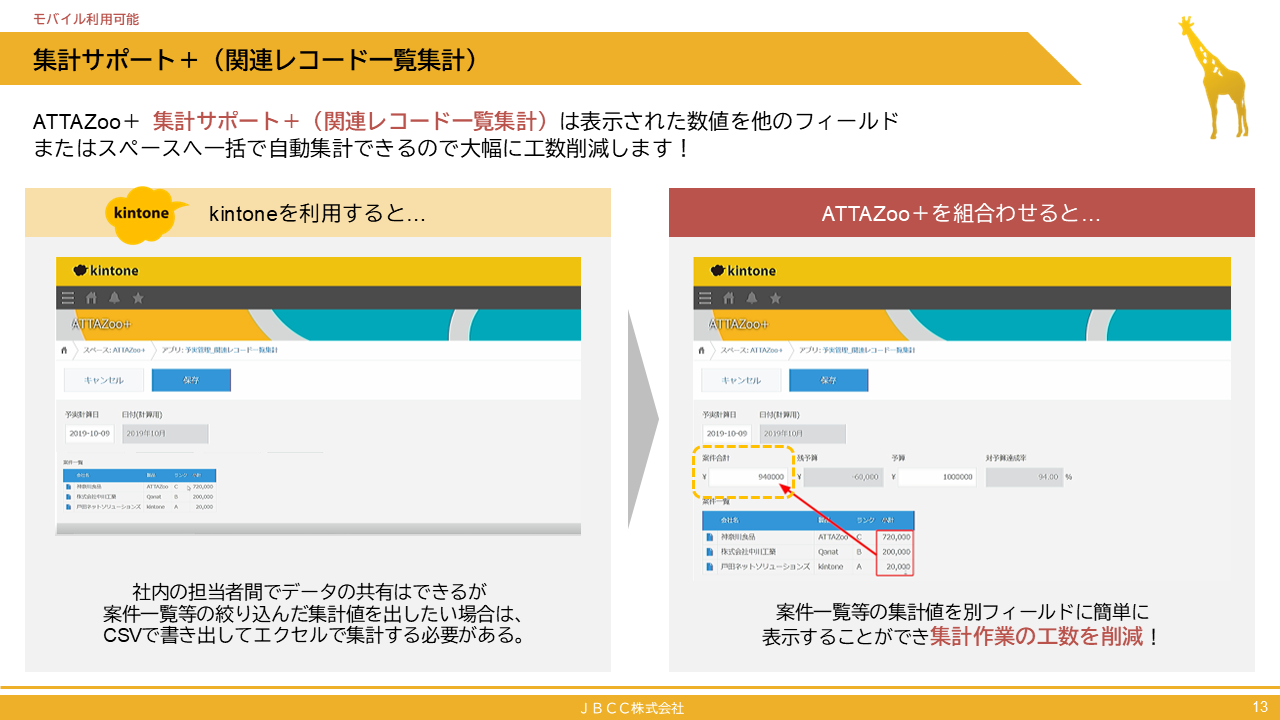Select the 案件合計 value field showing 940000
Image resolution: width=1280 pixels, height=720 pixels.
point(748,475)
